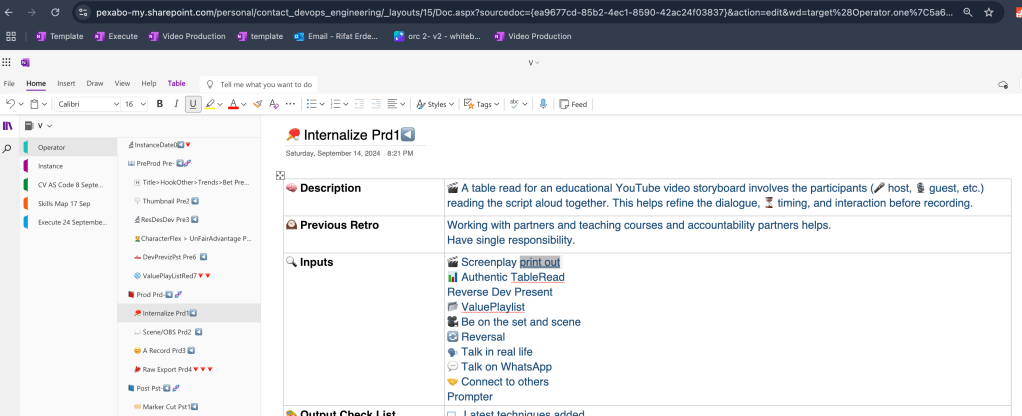Click the Clear Formatting icon
This screenshot has height=416, width=1022.
[x=274, y=104]
